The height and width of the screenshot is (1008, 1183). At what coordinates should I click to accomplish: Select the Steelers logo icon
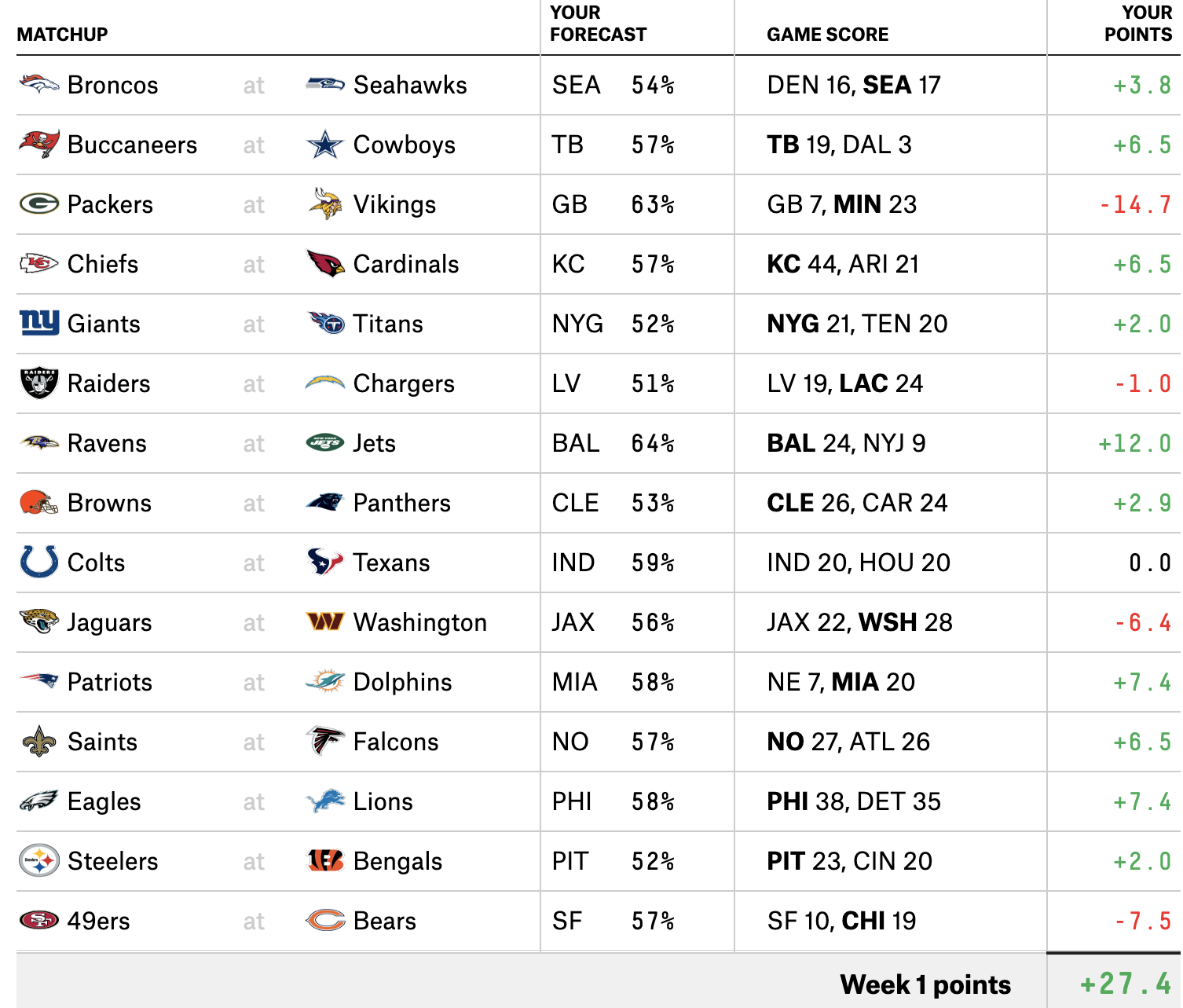[39, 861]
